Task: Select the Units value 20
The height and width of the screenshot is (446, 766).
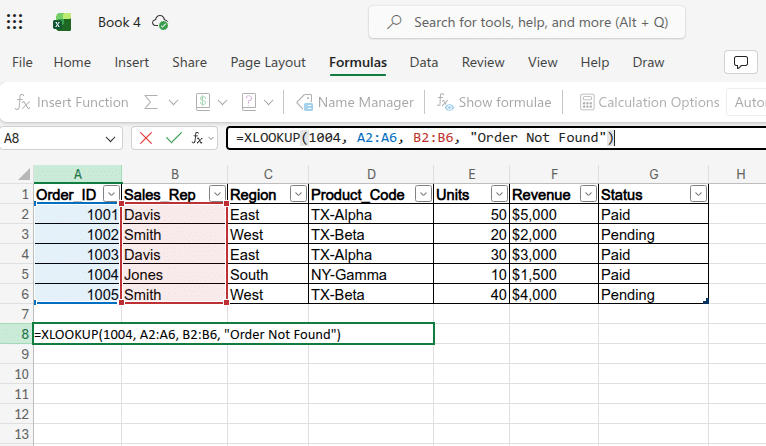Action: [x=471, y=234]
